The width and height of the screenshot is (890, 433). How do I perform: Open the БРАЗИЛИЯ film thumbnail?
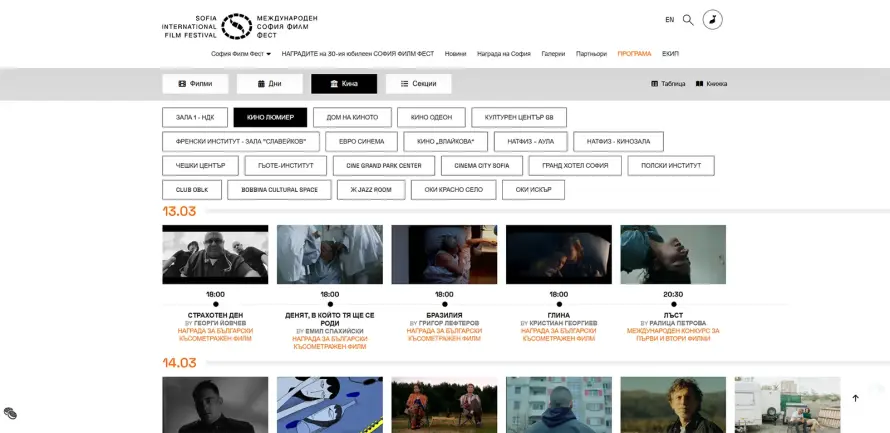[x=444, y=255]
